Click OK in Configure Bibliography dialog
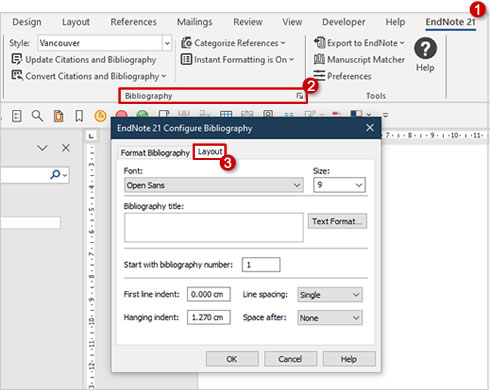 (x=232, y=359)
